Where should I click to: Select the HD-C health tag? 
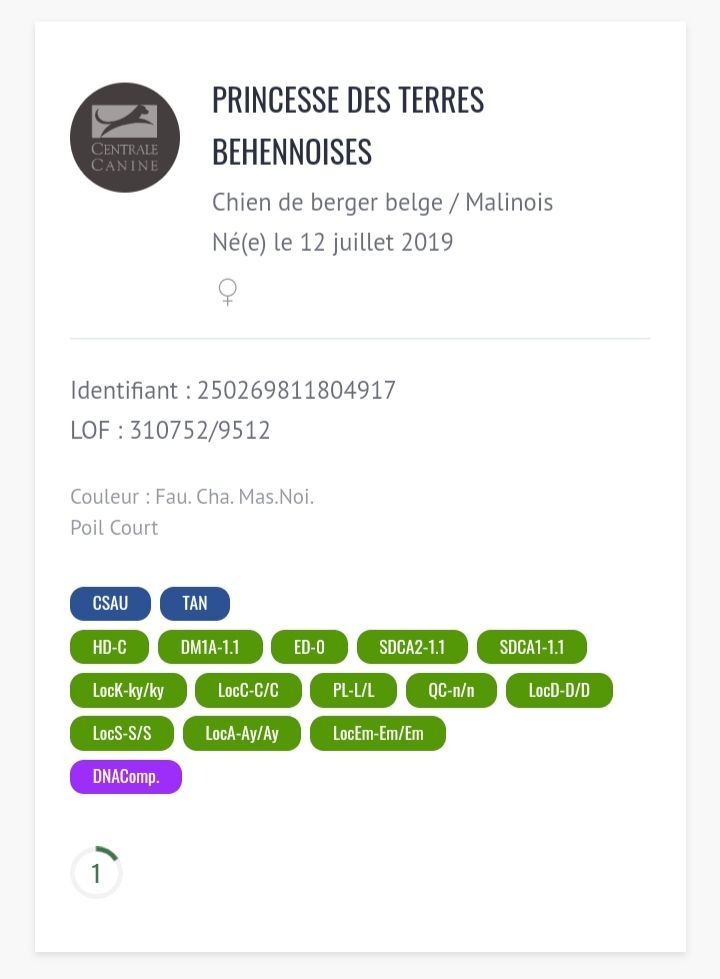pyautogui.click(x=109, y=647)
